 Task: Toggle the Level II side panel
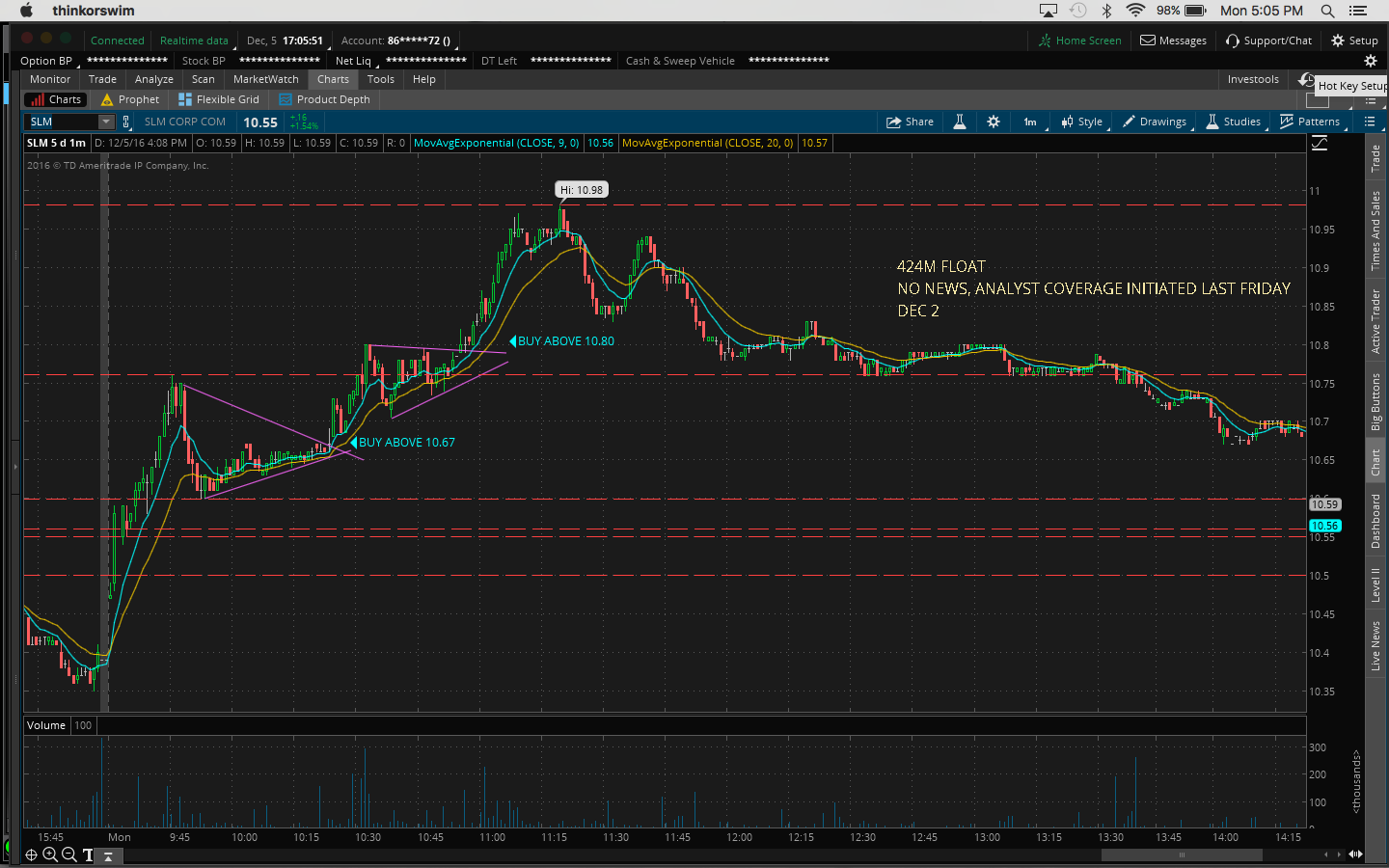click(1375, 585)
